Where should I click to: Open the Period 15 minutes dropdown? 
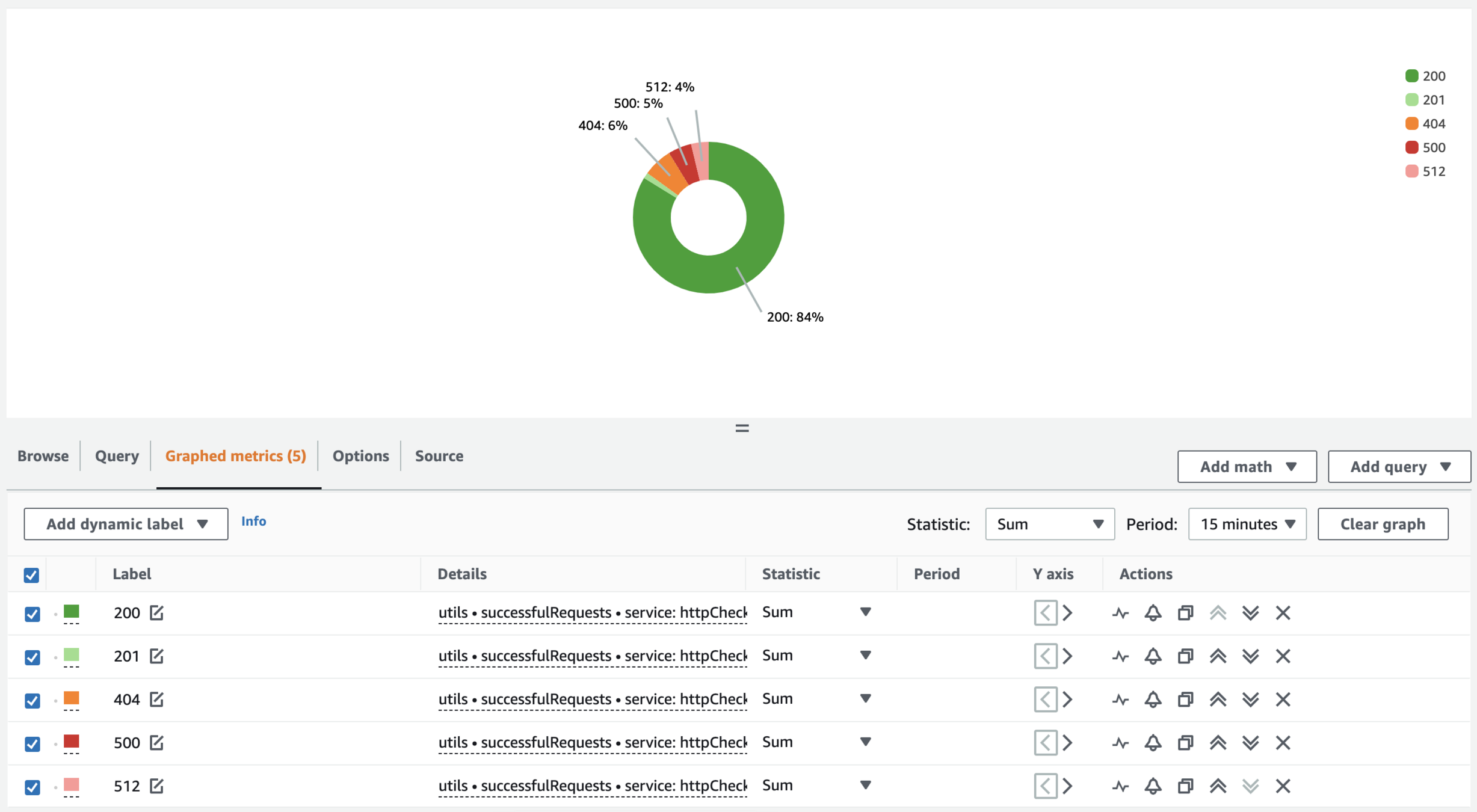click(1247, 524)
